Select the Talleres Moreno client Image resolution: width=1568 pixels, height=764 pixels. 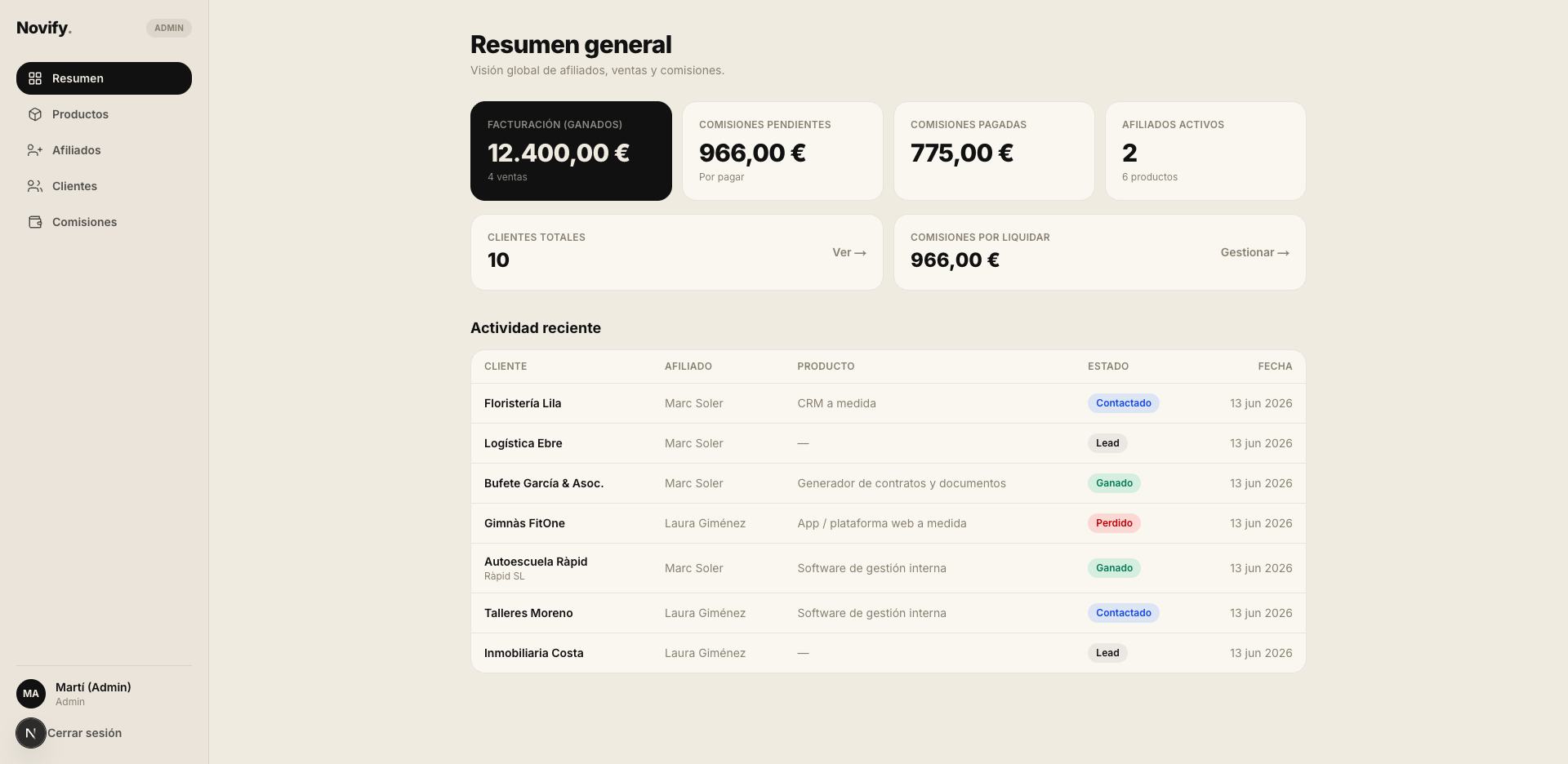coord(528,613)
